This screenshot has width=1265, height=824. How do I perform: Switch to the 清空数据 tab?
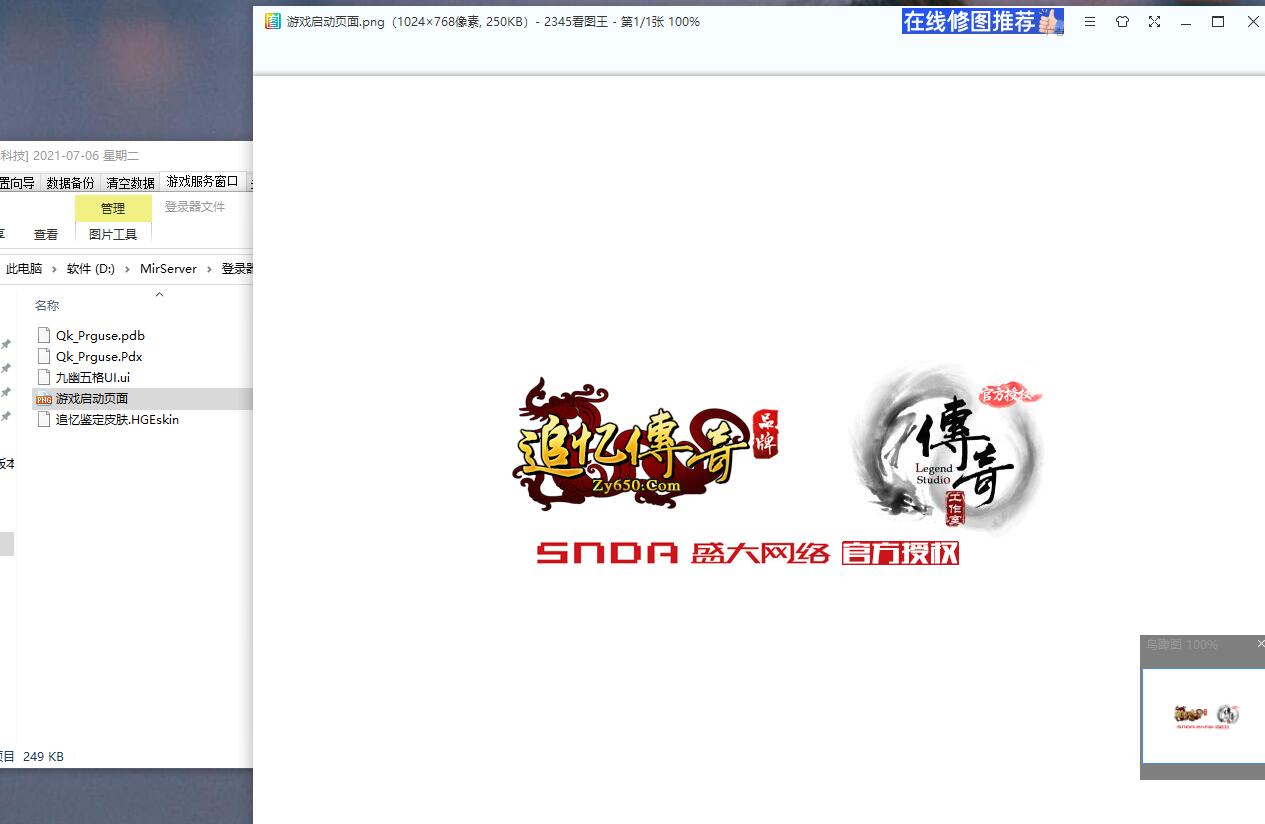(x=131, y=182)
